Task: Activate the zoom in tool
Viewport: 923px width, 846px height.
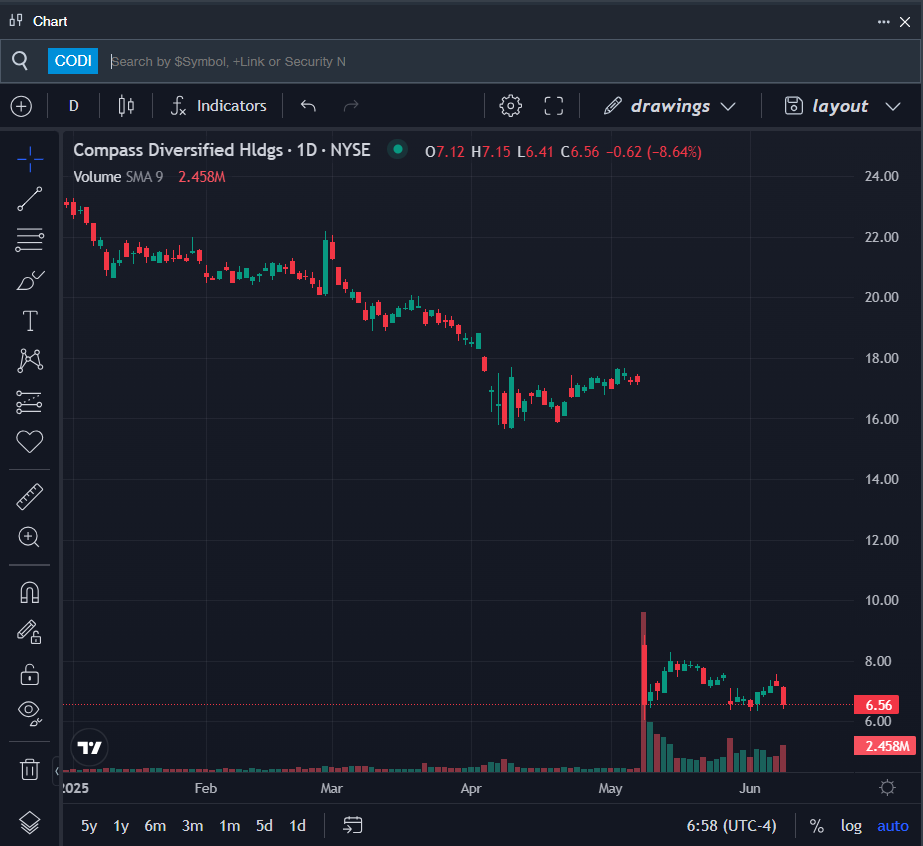Action: 29,537
